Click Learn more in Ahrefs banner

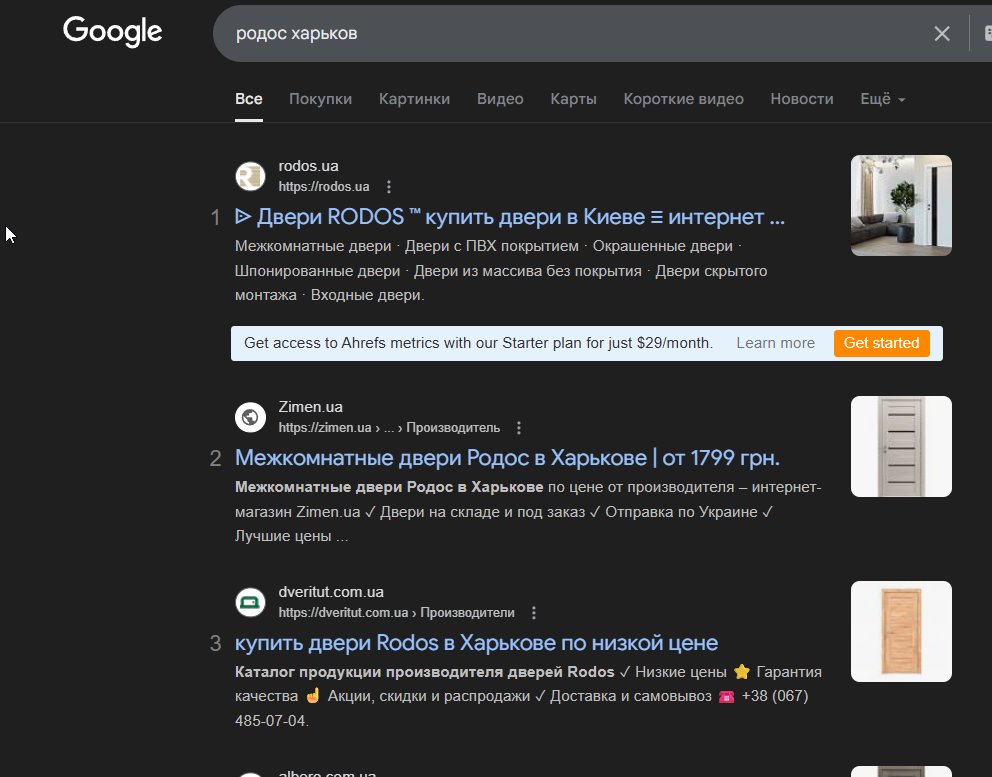[775, 343]
